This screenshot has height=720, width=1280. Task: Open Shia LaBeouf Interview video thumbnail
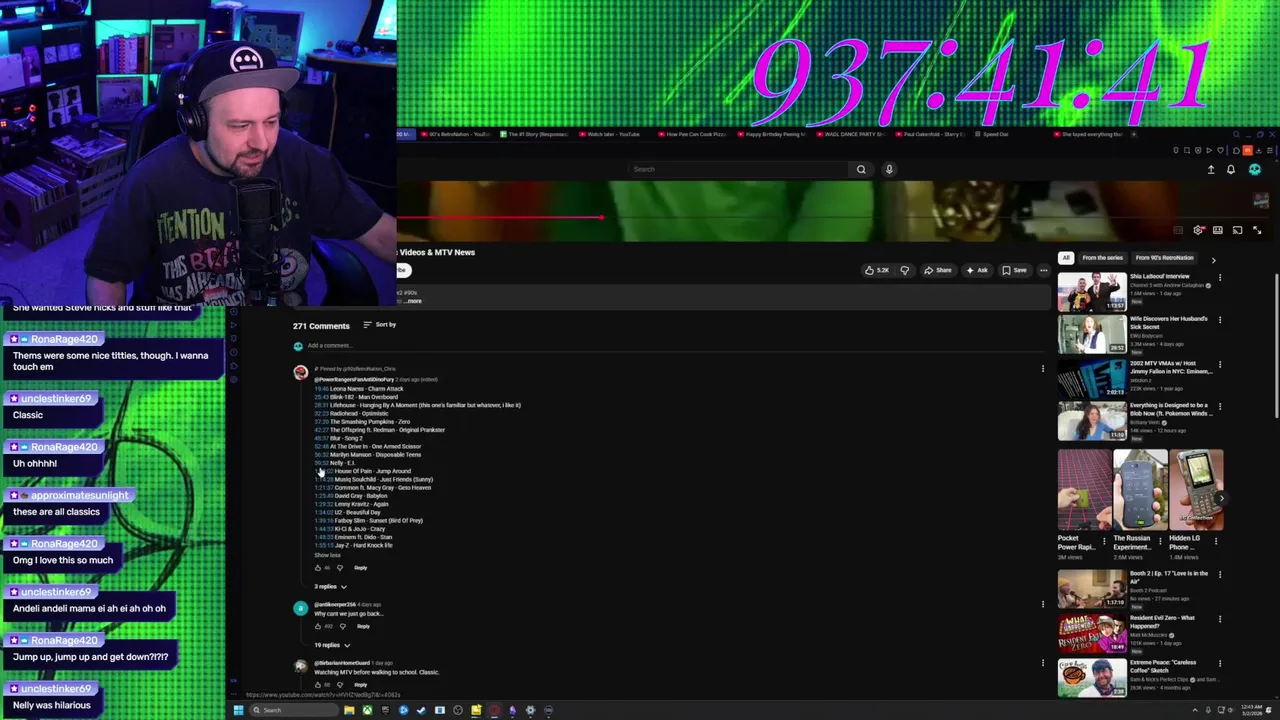(1092, 292)
